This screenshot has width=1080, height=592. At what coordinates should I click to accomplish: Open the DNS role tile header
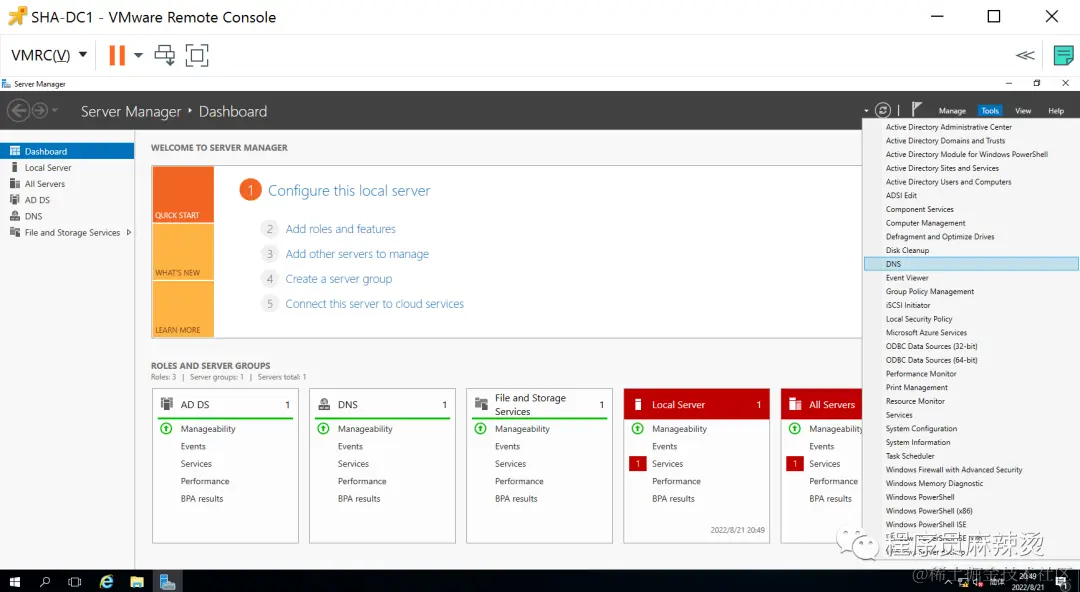[382, 405]
